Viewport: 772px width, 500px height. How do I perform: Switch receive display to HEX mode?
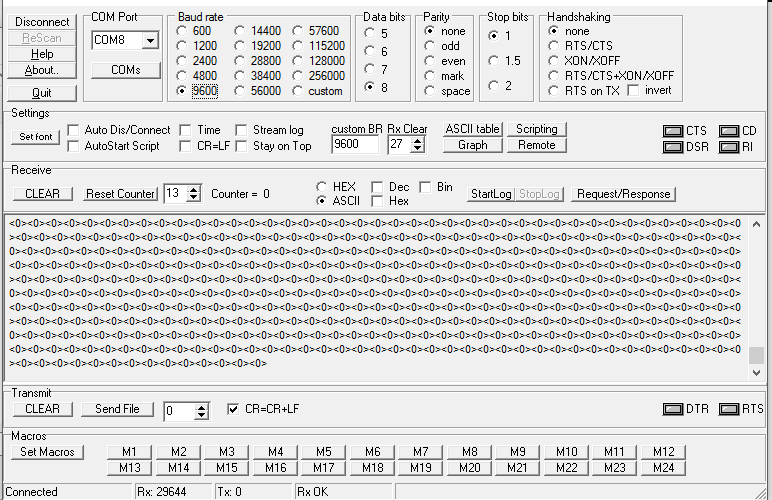321,187
